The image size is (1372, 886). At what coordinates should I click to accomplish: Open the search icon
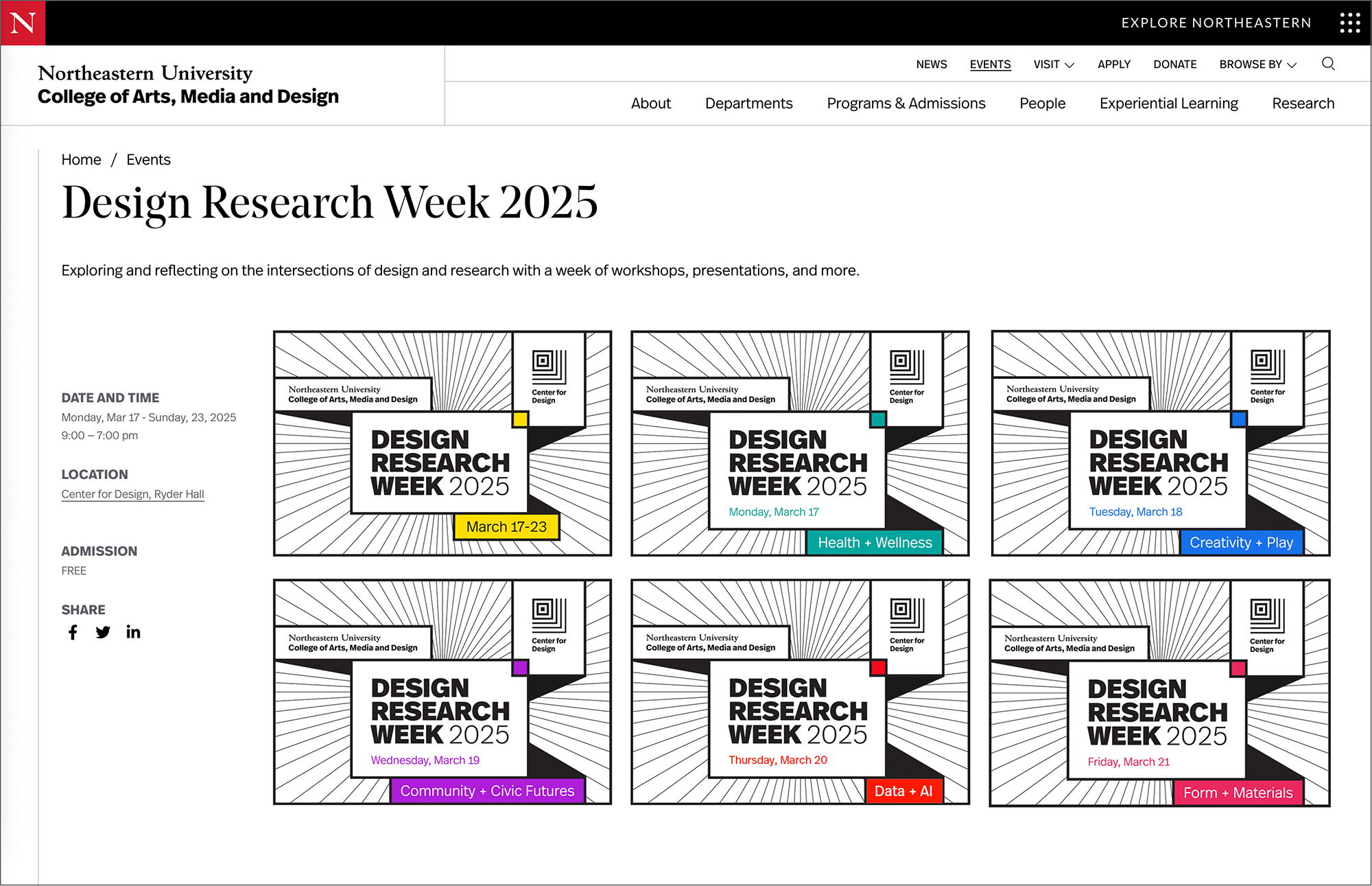1329,64
